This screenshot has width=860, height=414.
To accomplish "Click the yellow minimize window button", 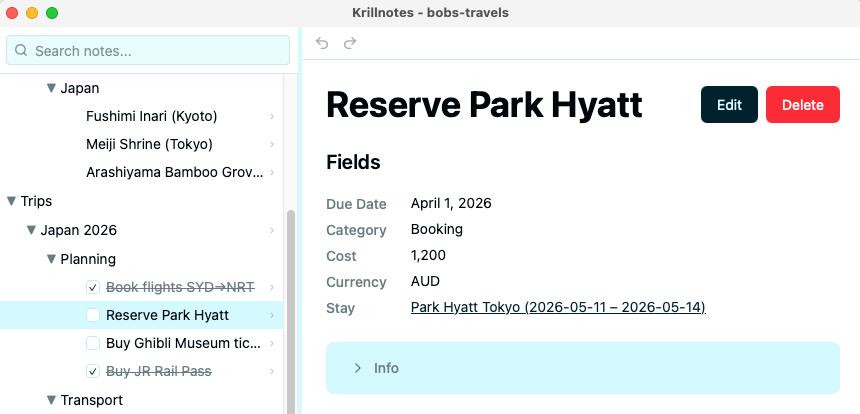I will click(x=32, y=13).
